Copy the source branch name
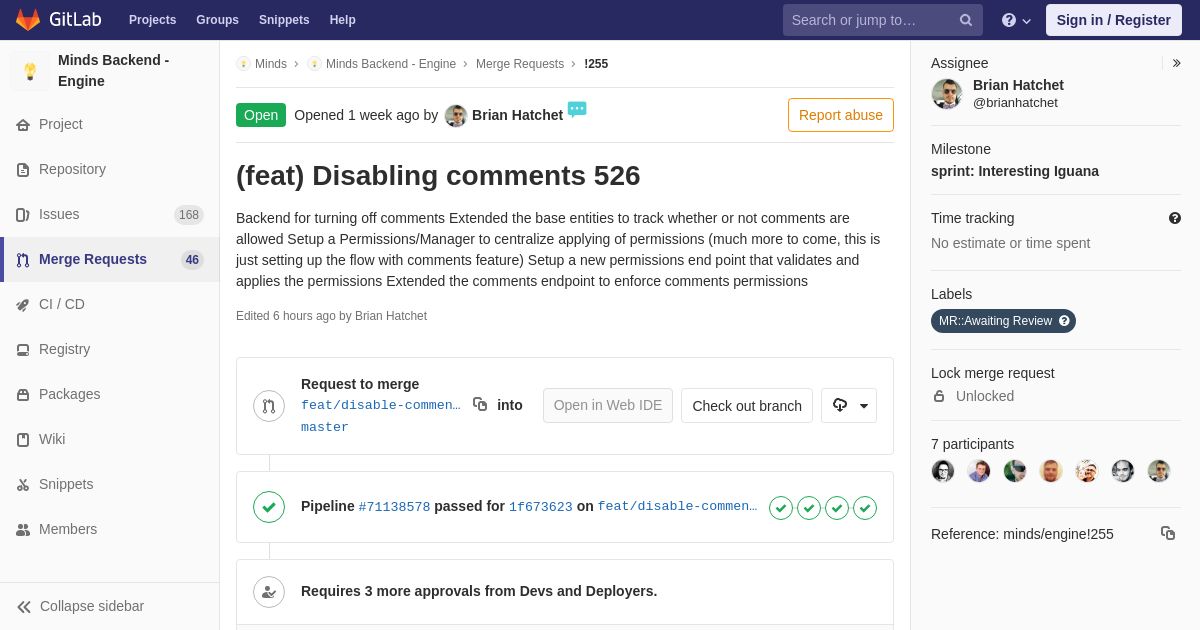The image size is (1200, 630). pos(480,404)
